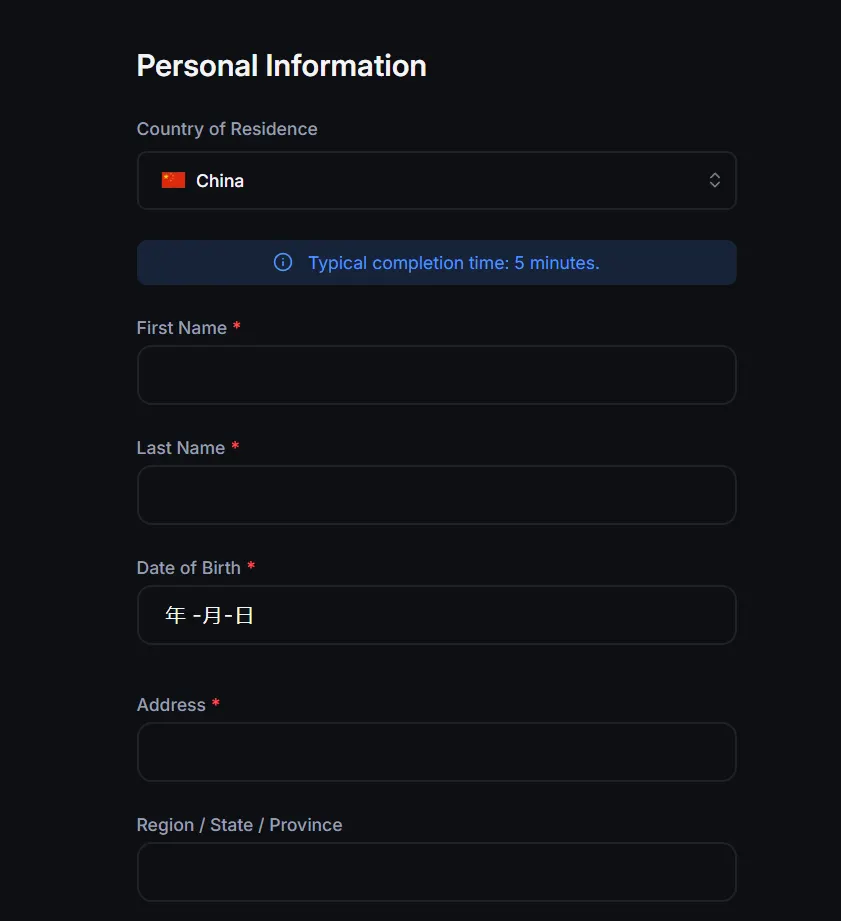Click the 'Country of Residence' label
Image resolution: width=841 pixels, height=921 pixels.
(227, 129)
